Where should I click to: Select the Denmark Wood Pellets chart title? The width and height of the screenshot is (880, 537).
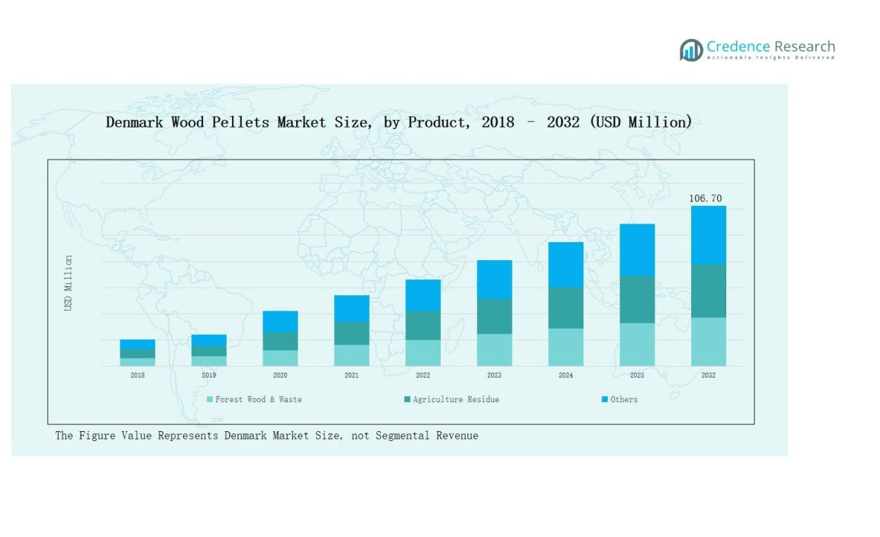(398, 122)
